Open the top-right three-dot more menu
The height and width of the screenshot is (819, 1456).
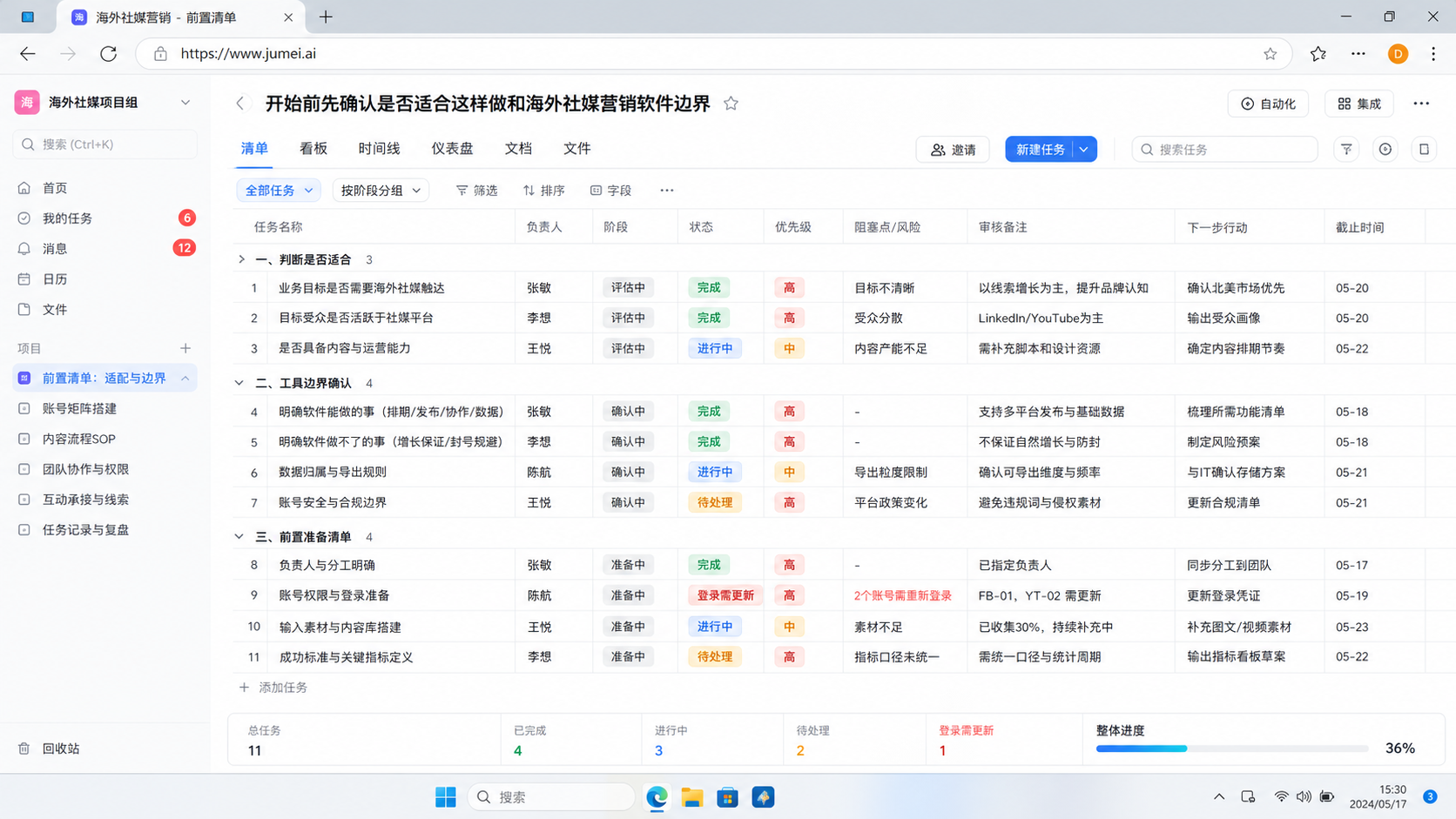1421,104
